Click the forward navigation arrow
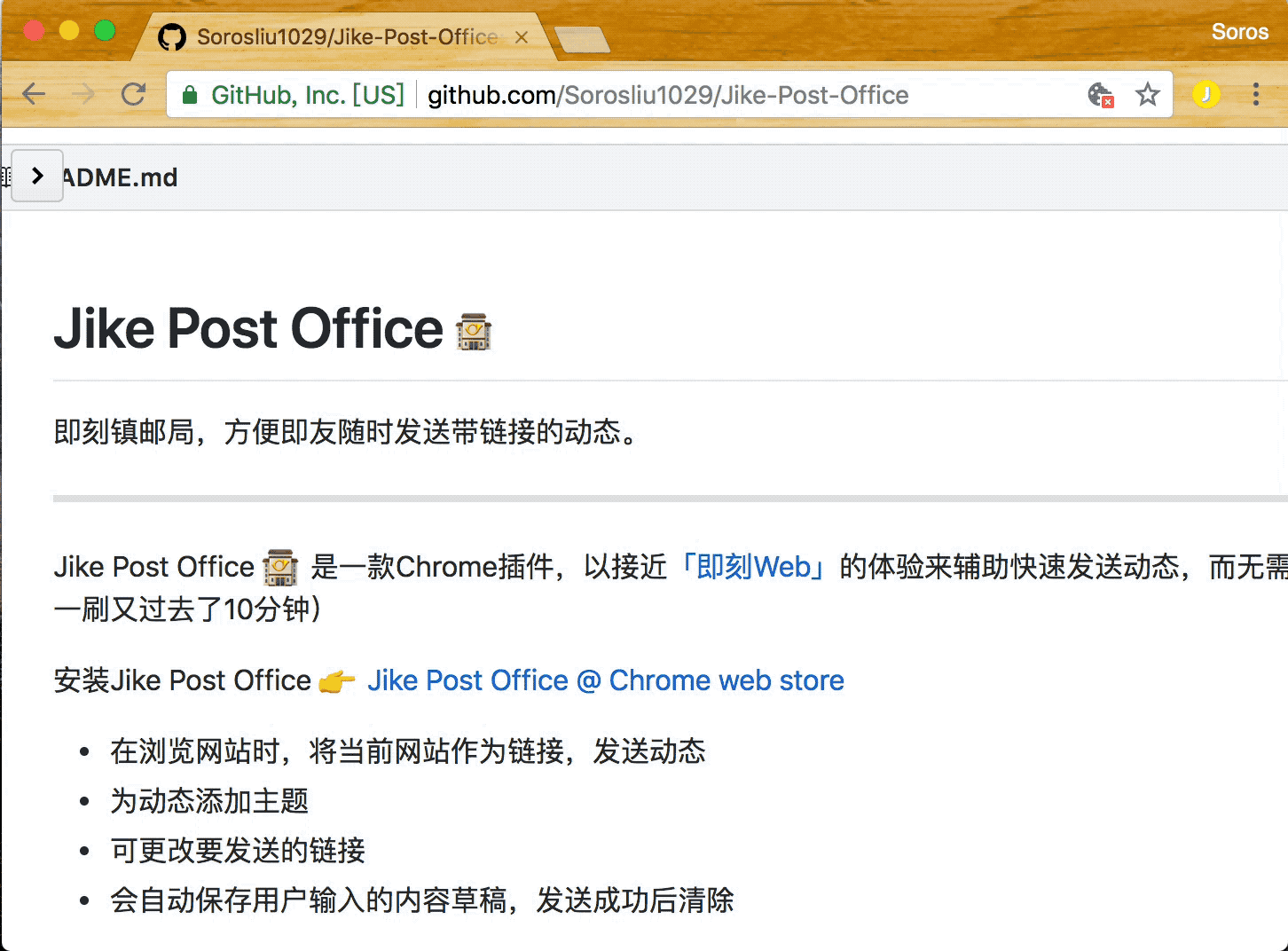The height and width of the screenshot is (951, 1288). tap(83, 94)
